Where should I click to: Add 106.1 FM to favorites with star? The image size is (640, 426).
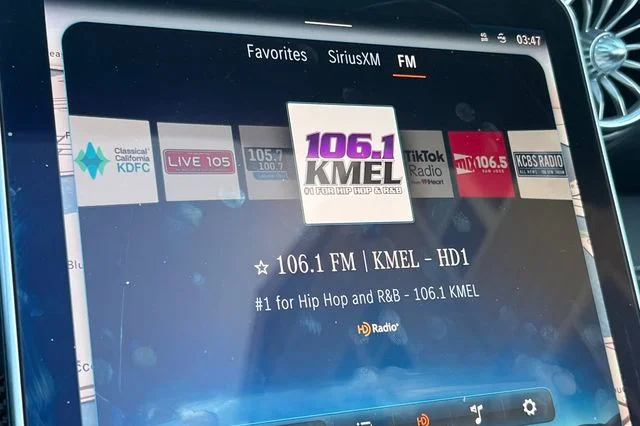261,268
